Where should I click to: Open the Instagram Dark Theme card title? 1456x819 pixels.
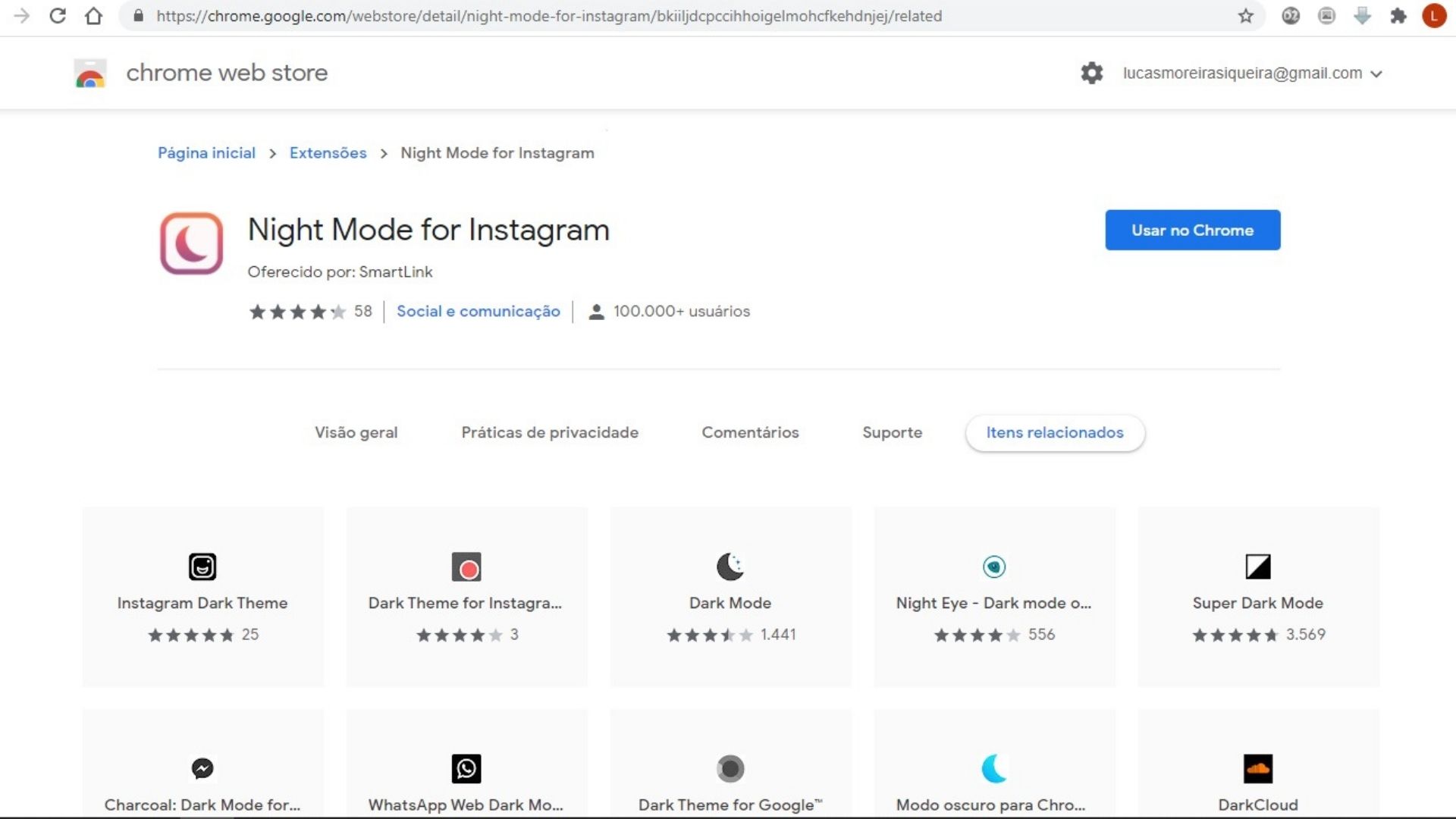click(202, 603)
